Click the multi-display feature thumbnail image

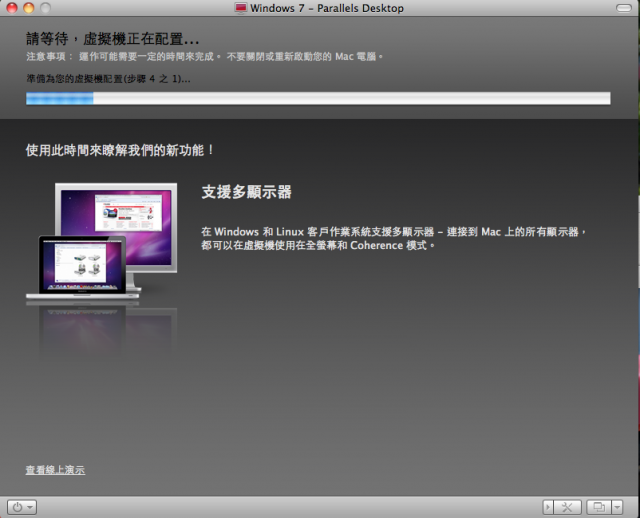tap(102, 241)
